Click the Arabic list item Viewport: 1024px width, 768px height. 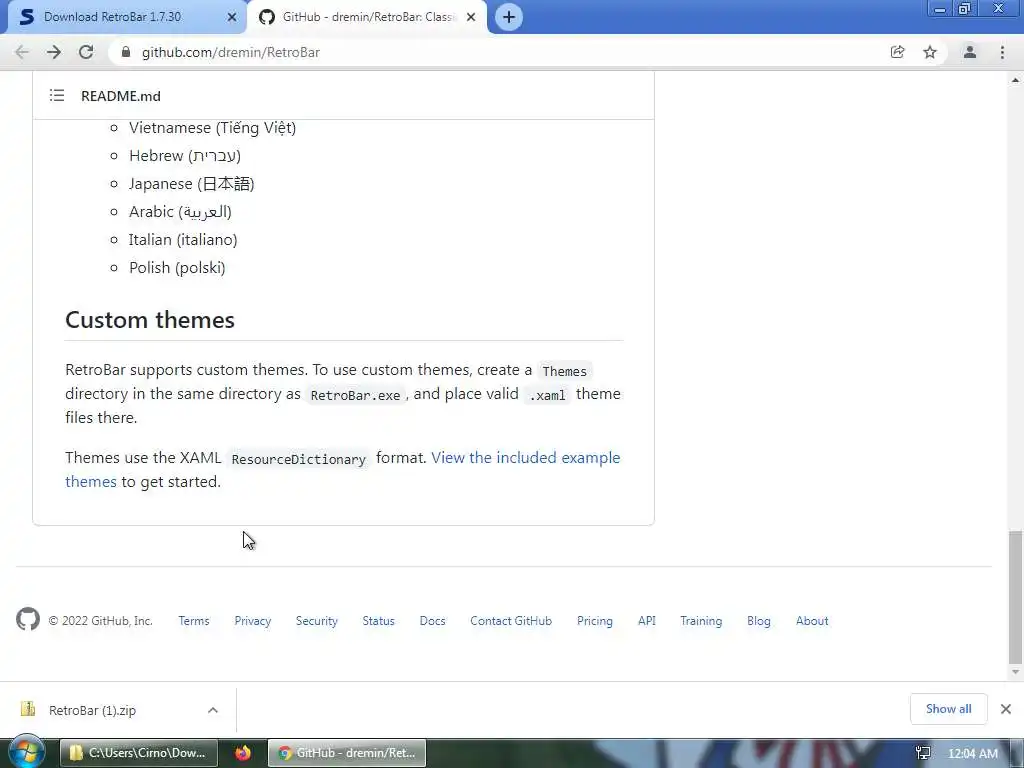(180, 212)
